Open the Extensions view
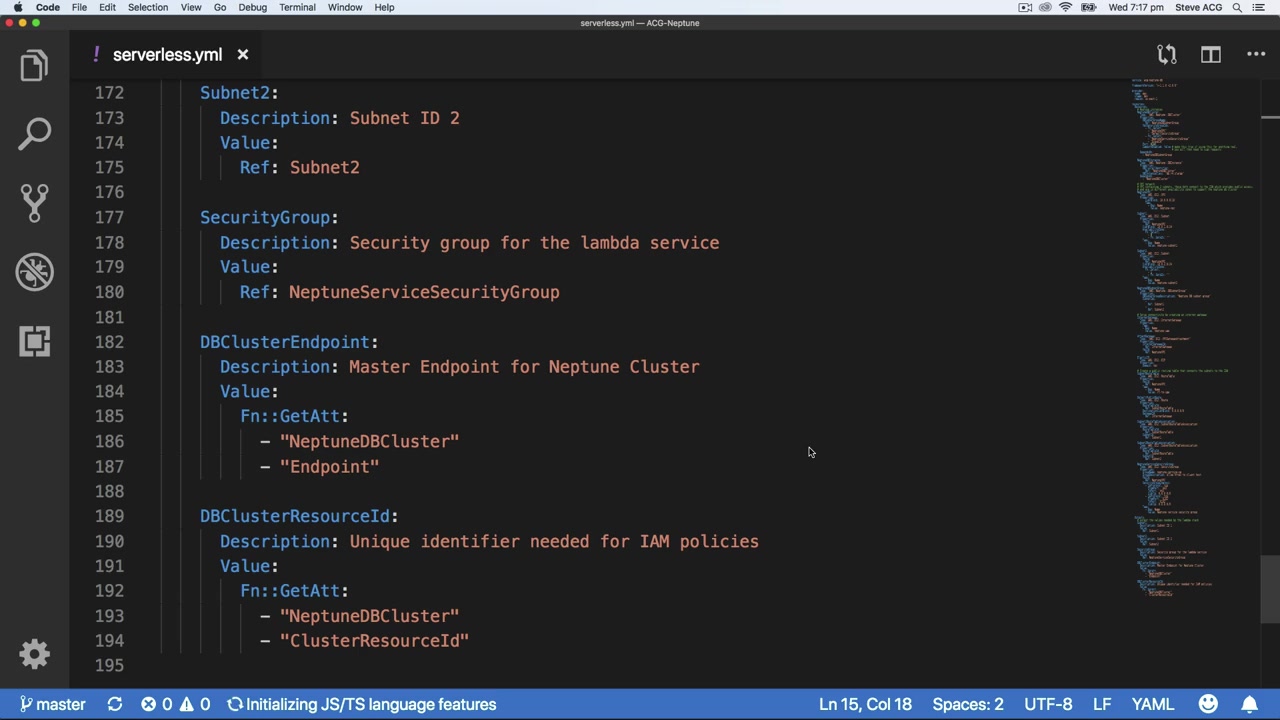Screen dimensions: 1280x720 (34, 341)
